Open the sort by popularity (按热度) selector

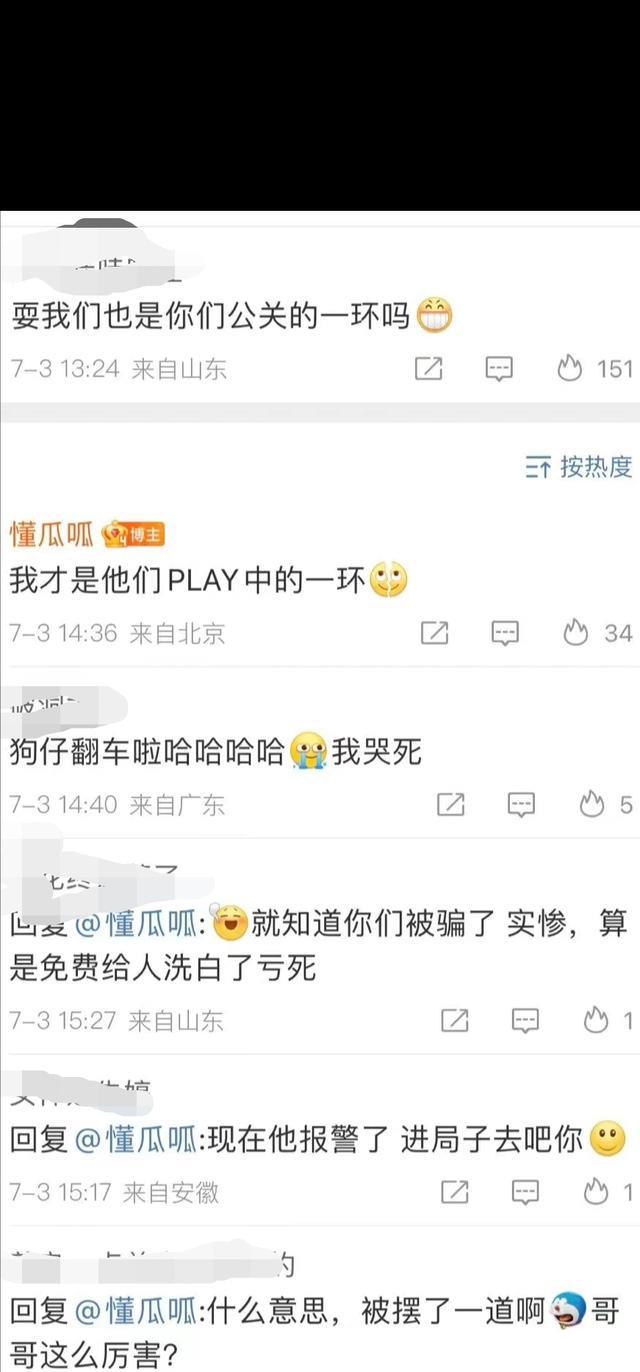click(x=579, y=466)
